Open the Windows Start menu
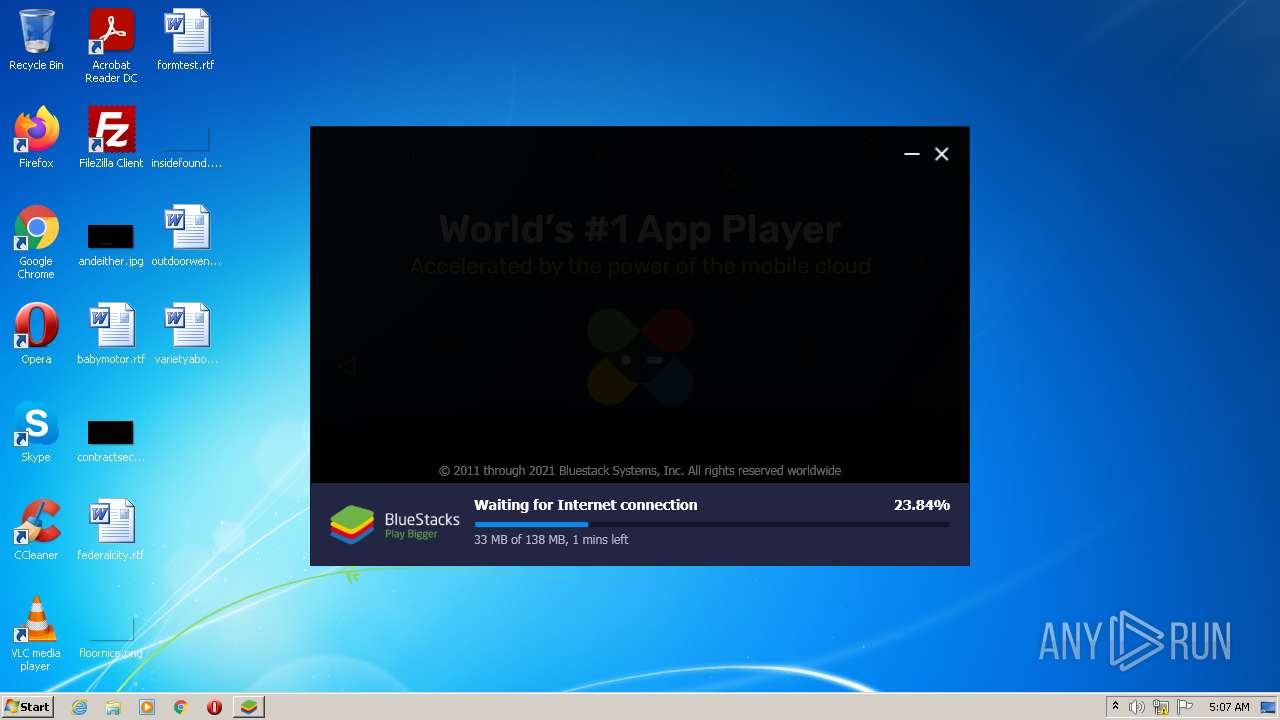The height and width of the screenshot is (720, 1280). point(28,707)
